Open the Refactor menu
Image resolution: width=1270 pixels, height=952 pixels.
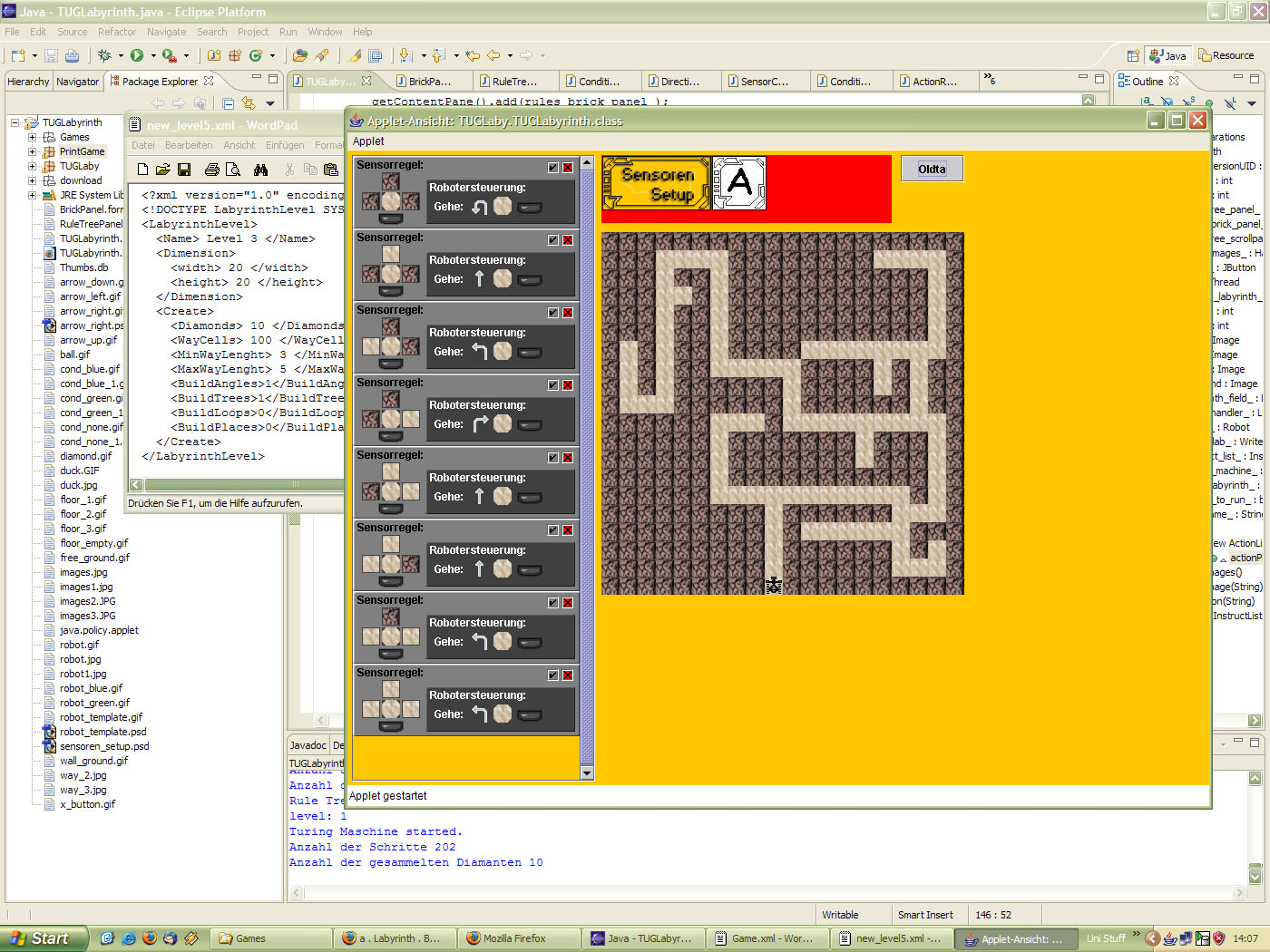[116, 32]
